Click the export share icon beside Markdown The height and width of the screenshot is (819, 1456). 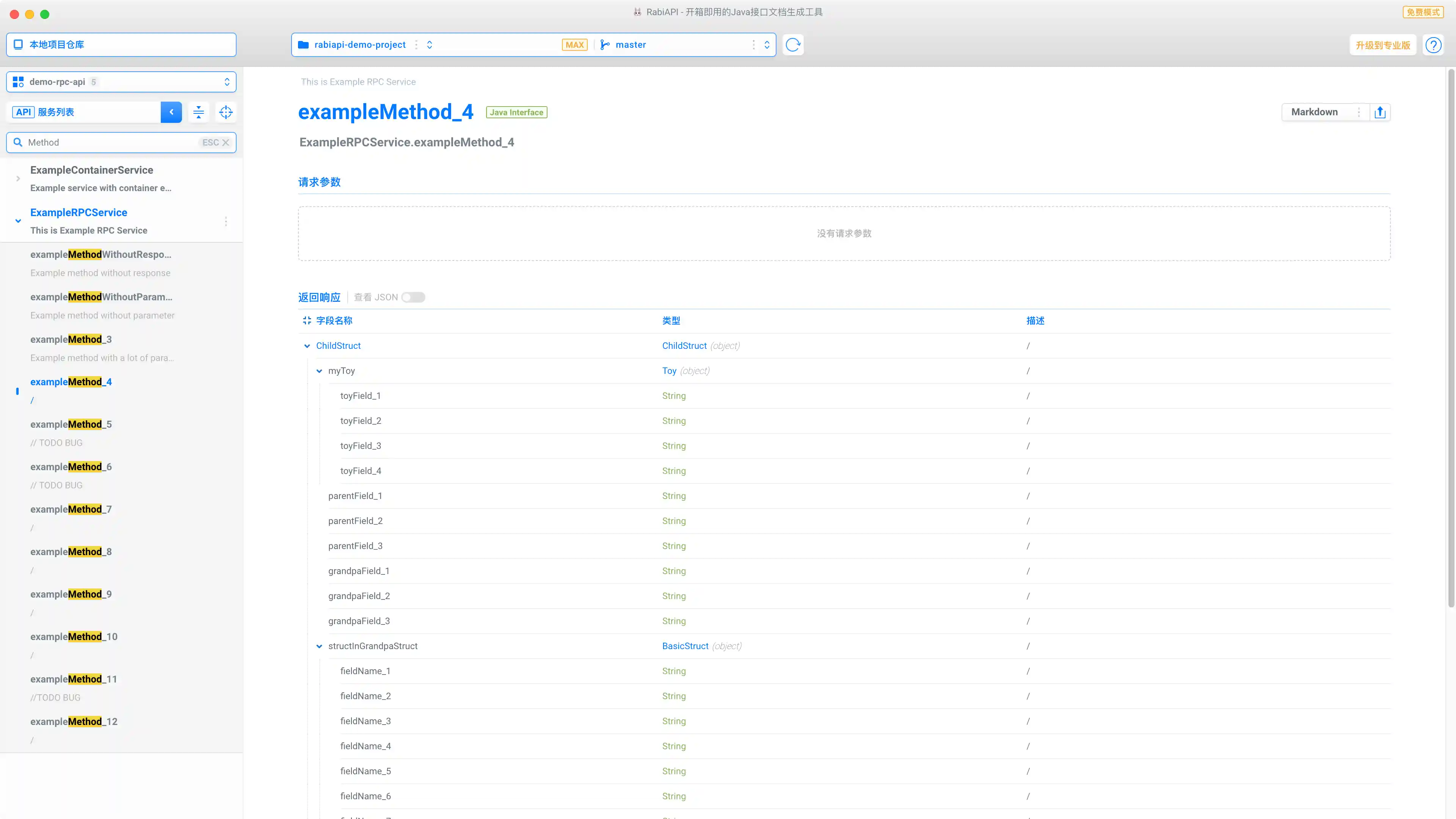coord(1380,112)
